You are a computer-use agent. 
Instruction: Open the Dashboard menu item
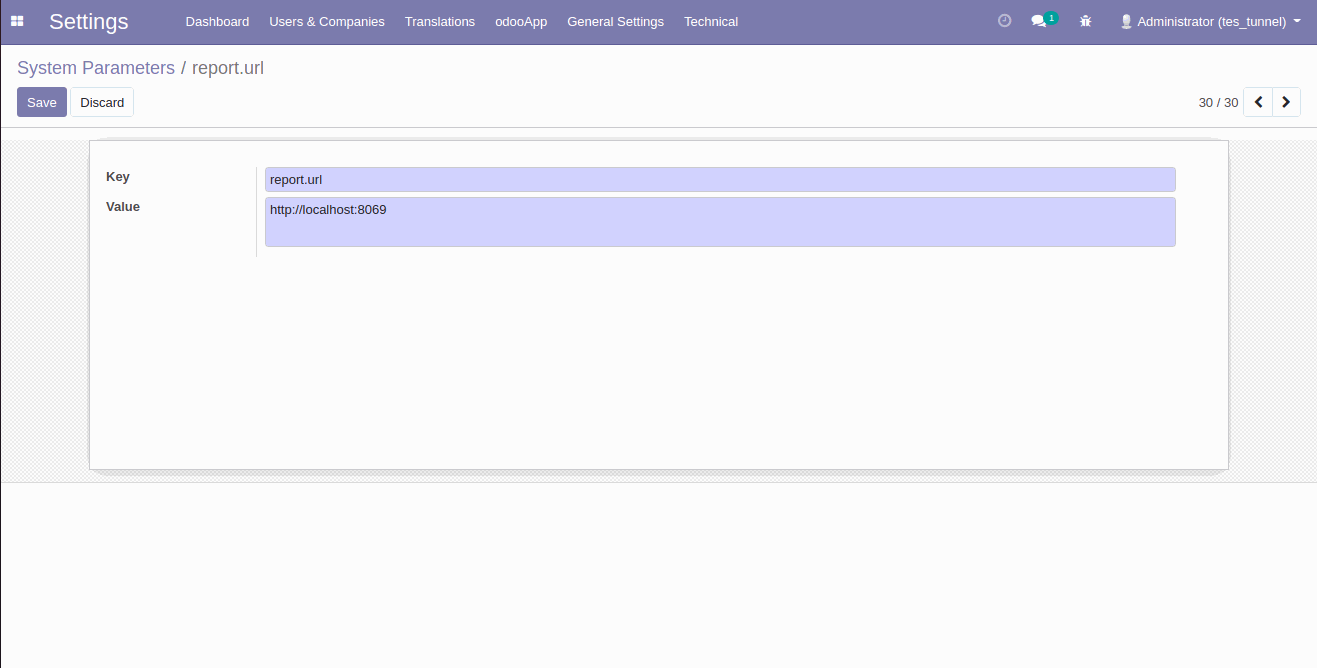tap(217, 21)
